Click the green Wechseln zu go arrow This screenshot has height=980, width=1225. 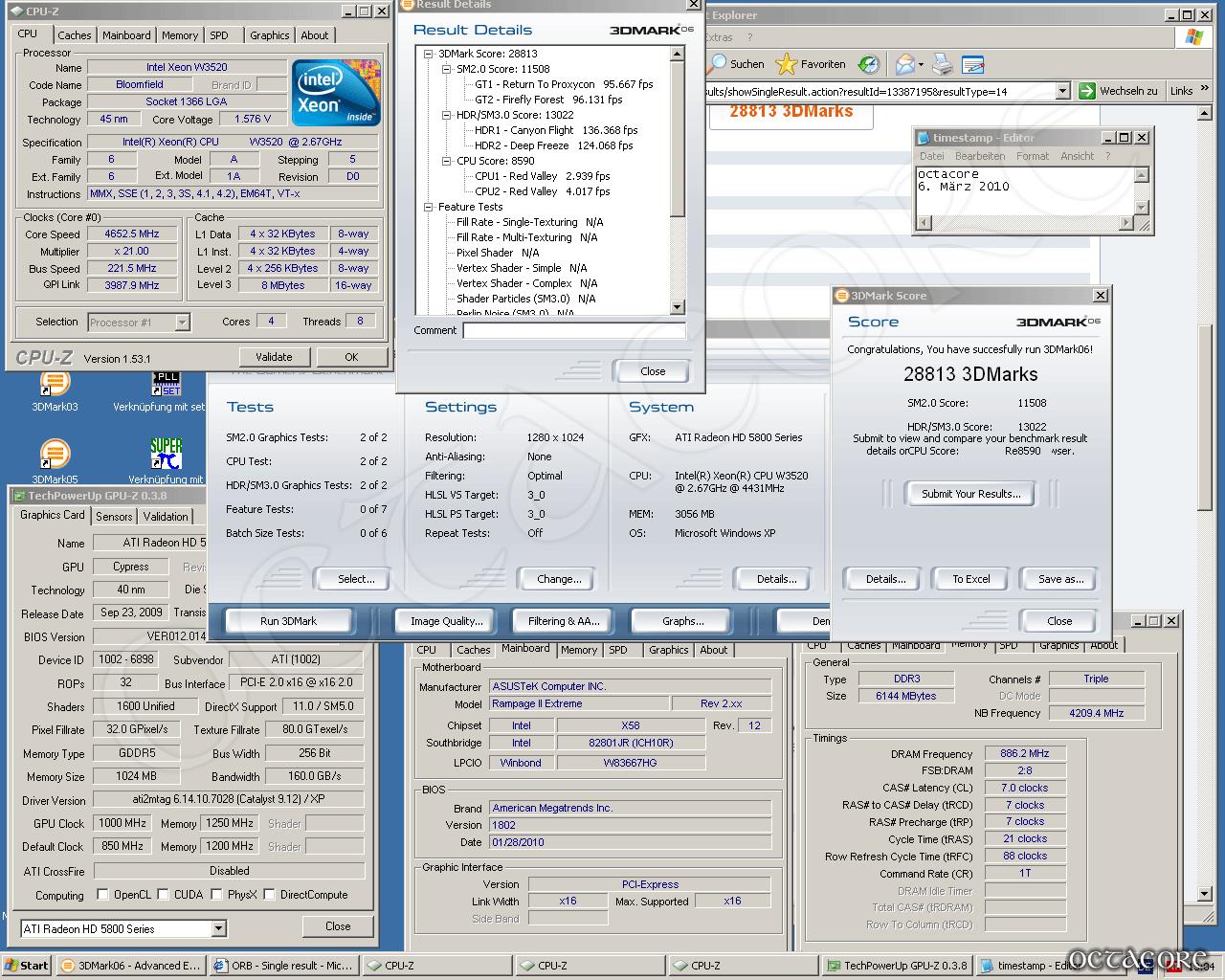tap(1086, 91)
